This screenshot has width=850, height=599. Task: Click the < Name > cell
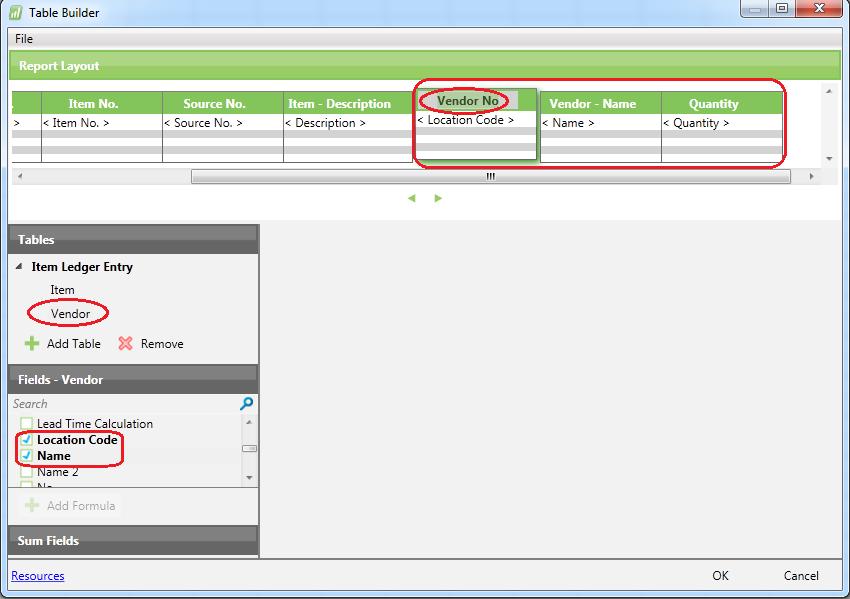click(x=601, y=123)
